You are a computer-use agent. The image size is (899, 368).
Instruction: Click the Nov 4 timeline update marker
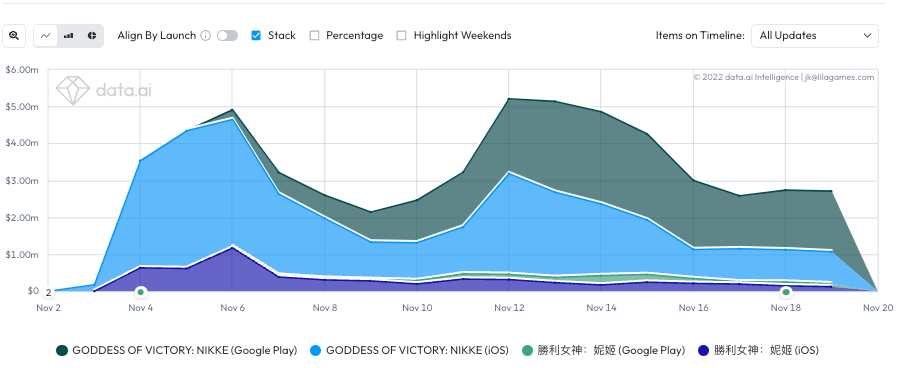[x=140, y=292]
